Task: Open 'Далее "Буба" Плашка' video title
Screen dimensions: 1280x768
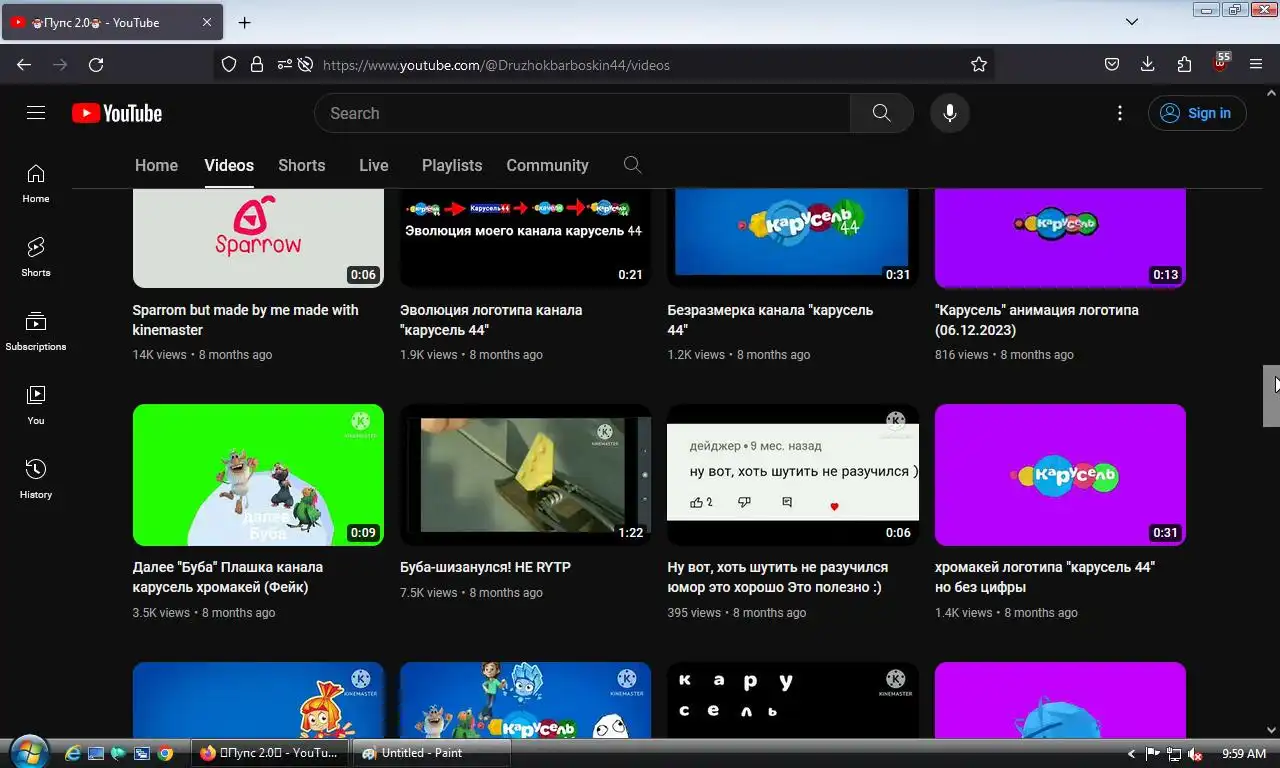Action: click(228, 577)
